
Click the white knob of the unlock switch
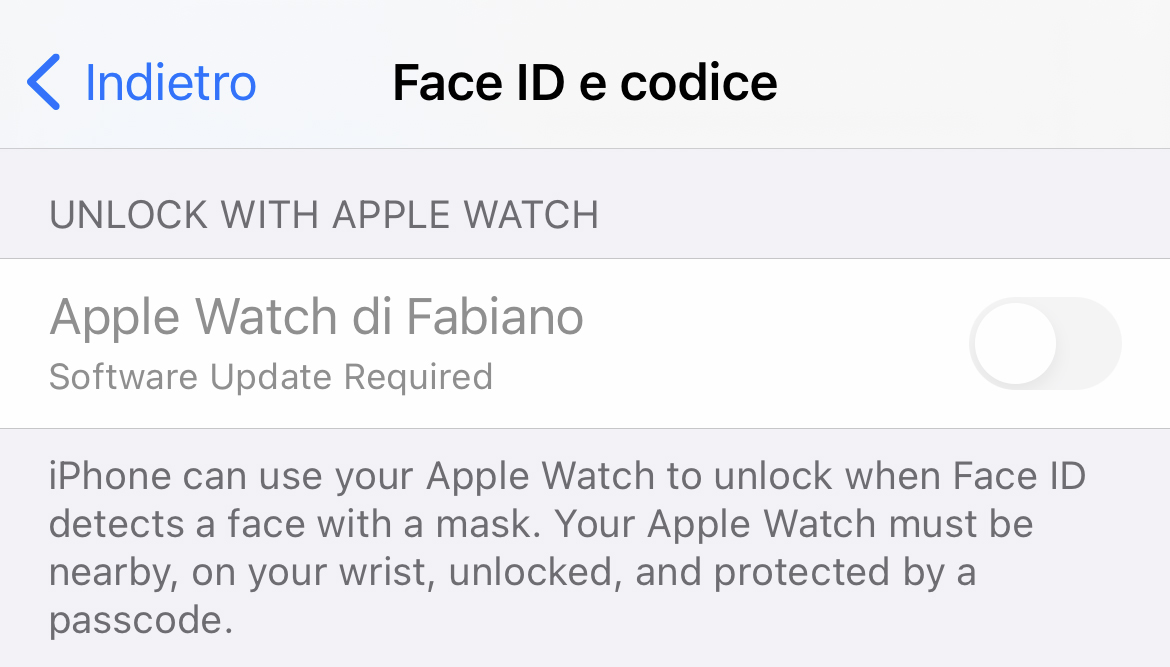tap(1016, 343)
